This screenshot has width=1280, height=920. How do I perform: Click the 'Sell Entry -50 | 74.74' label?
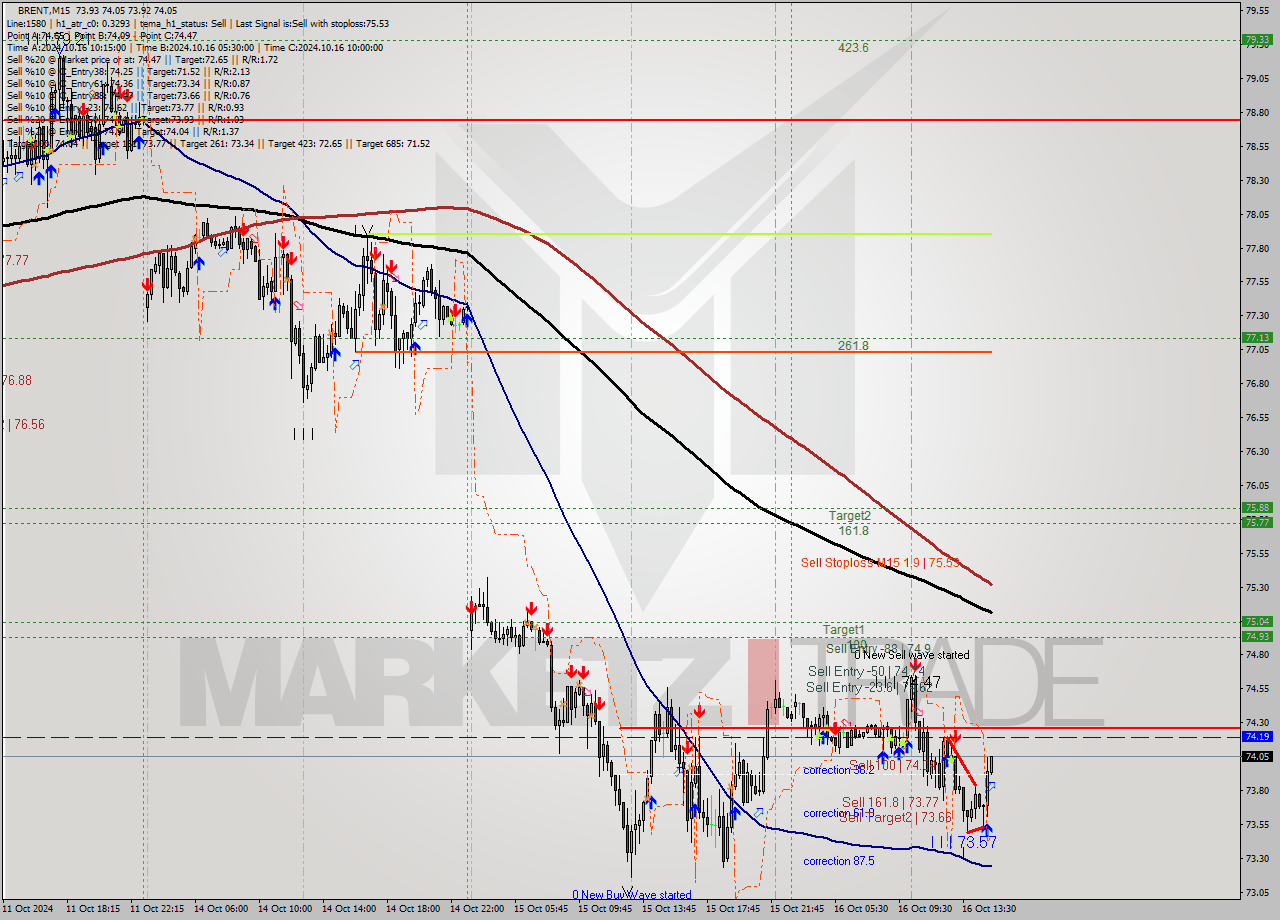tap(866, 671)
